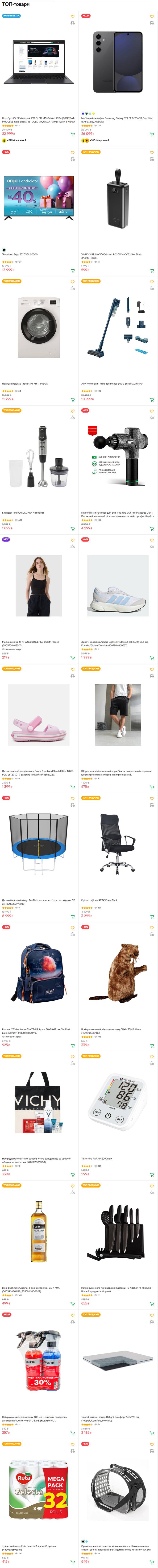Open the Vichy cosmetics set product title
Viewport: 158px width, 1568px height.
coord(37,1160)
